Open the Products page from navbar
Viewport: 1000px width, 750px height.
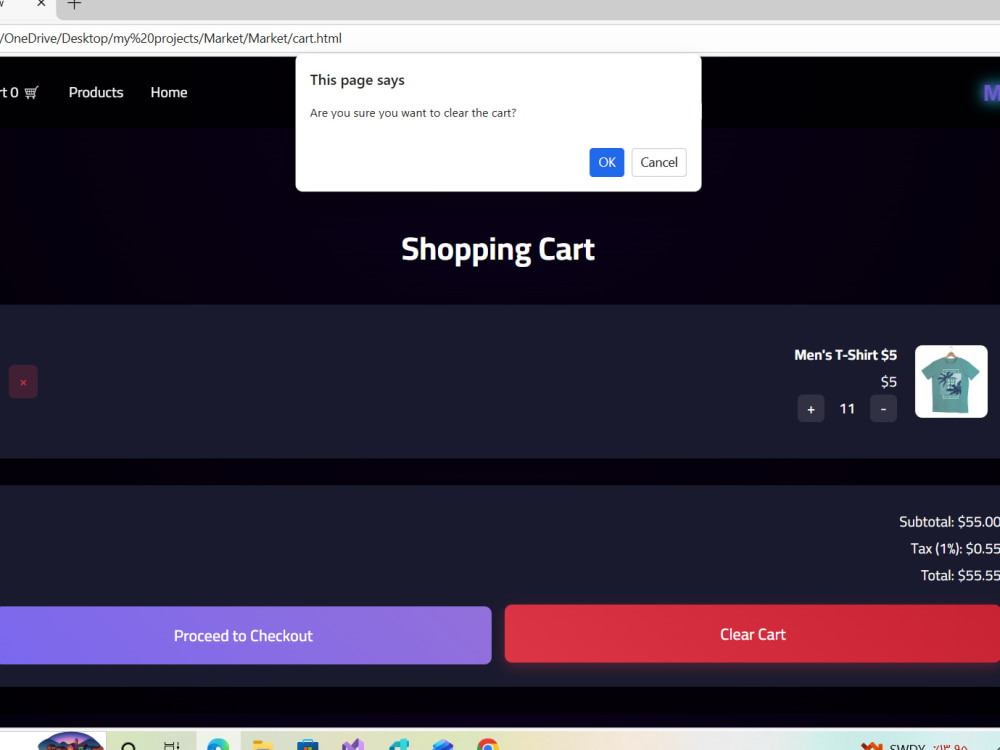[96, 92]
